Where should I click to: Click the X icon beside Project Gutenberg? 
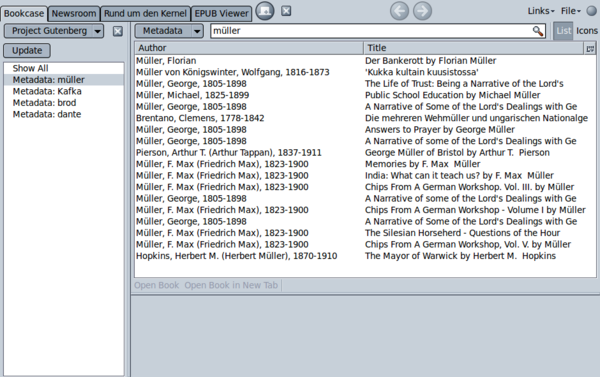pyautogui.click(x=118, y=31)
